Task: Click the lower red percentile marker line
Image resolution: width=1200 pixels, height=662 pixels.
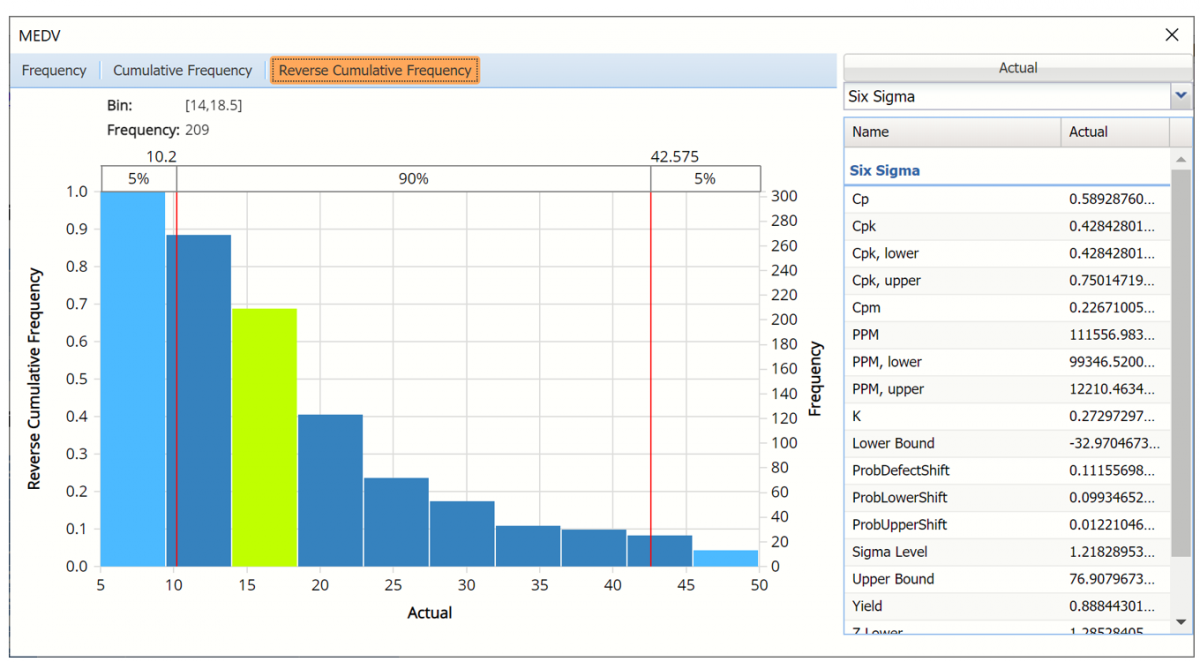Action: (x=176, y=380)
